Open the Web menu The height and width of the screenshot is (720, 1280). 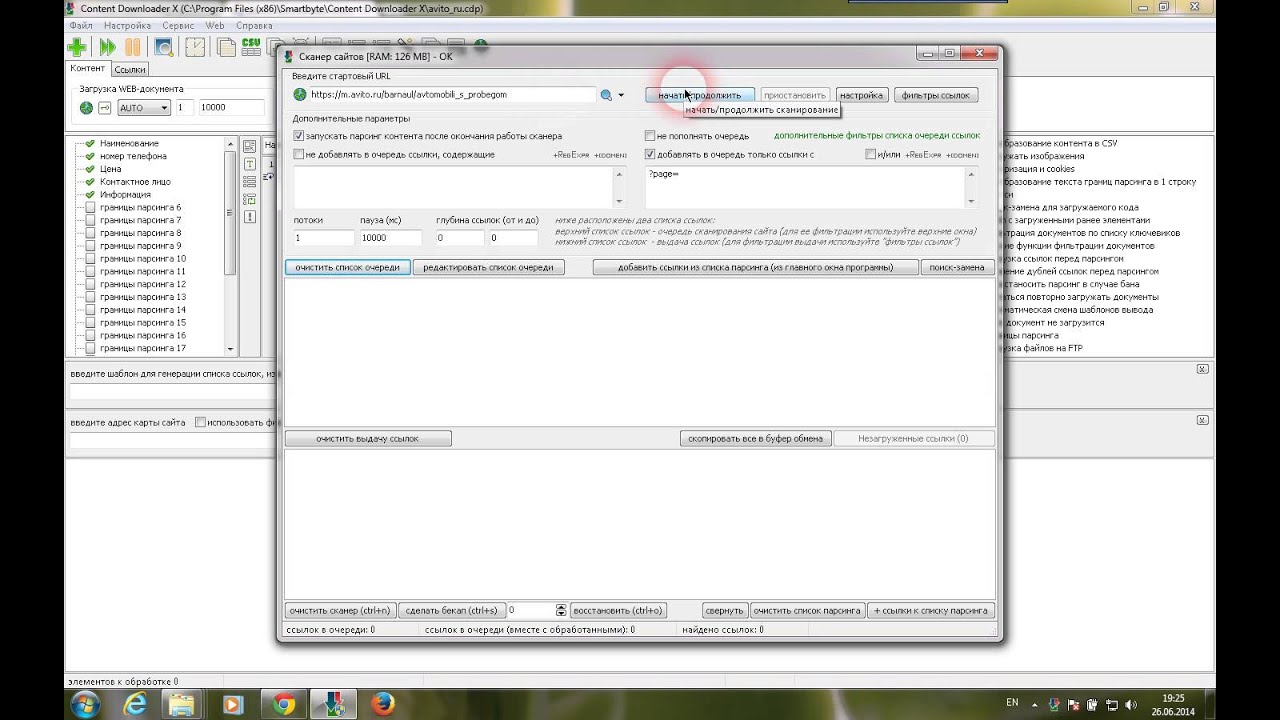[214, 25]
